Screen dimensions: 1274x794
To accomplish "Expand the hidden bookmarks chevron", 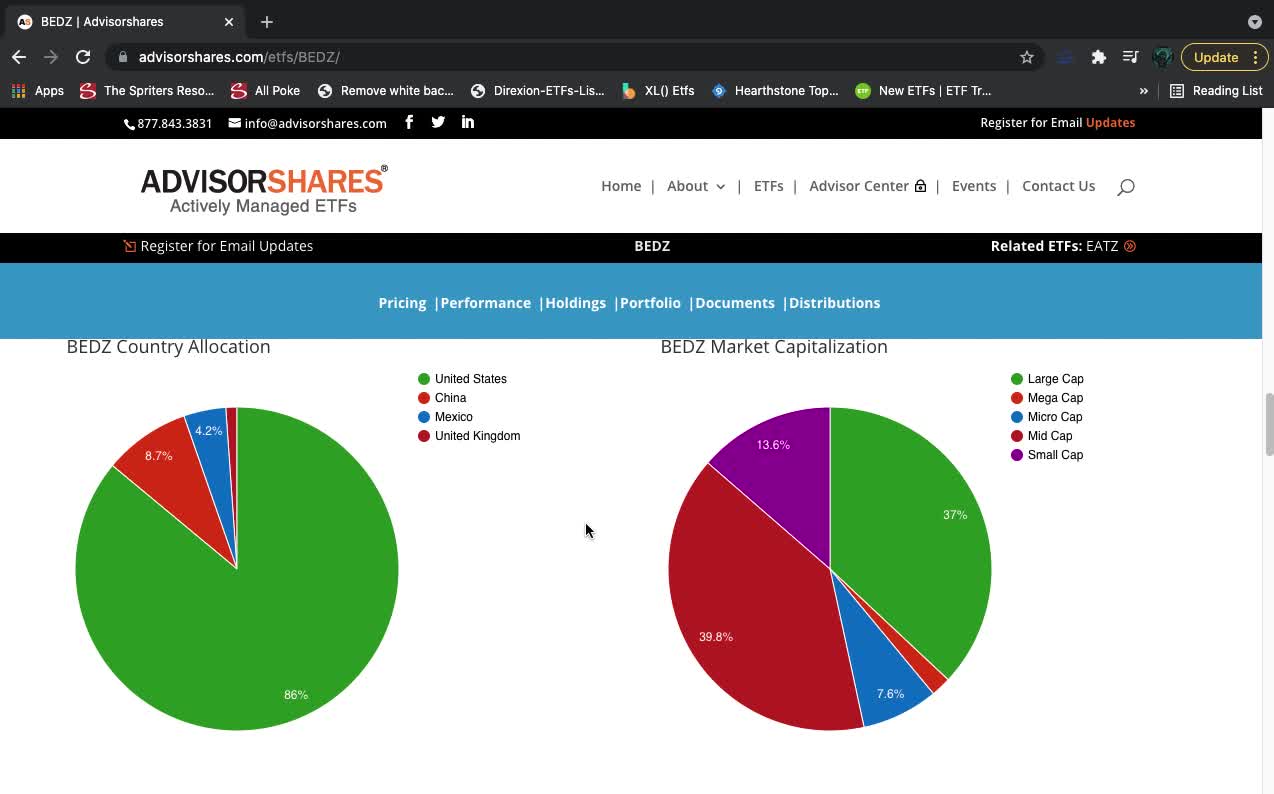I will (x=1143, y=90).
